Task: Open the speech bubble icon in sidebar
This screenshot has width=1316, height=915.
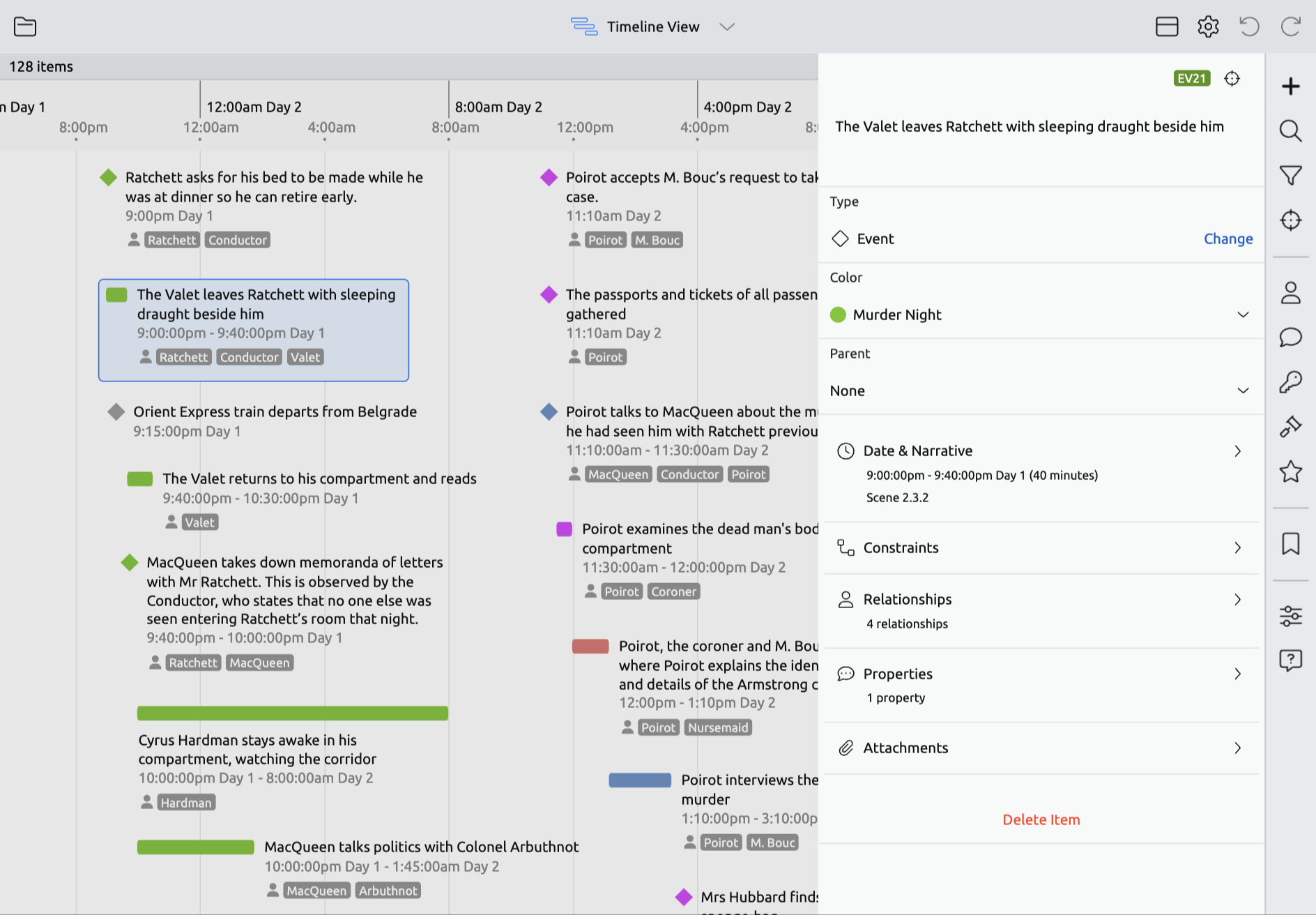Action: click(1291, 337)
